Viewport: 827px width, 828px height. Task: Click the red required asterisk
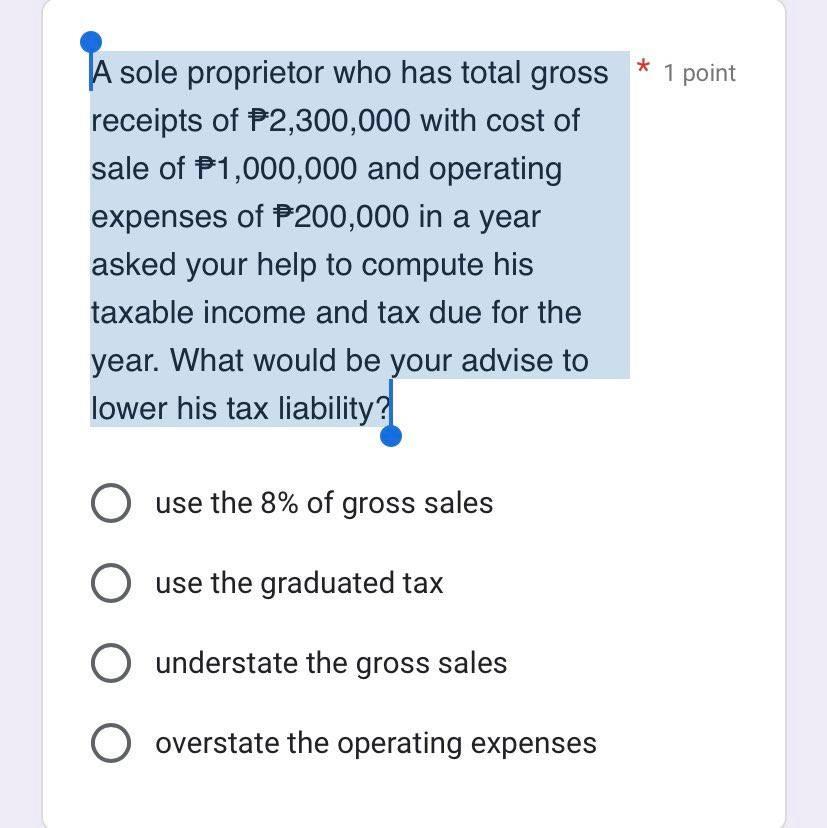coord(644,68)
